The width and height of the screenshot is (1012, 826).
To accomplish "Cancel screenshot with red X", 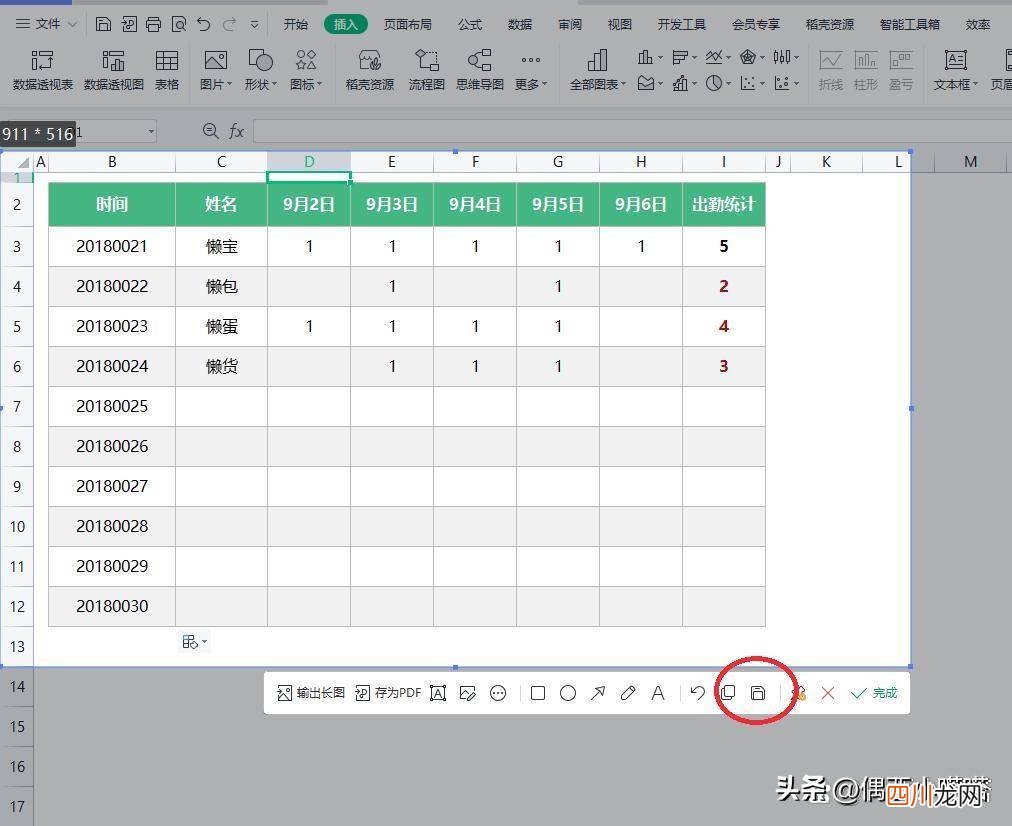I will pos(828,693).
